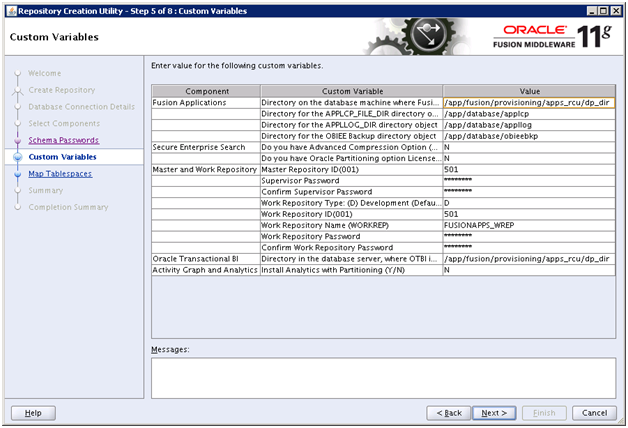The width and height of the screenshot is (628, 428).
Task: Select 'Directory for the APPLCP_FILE_DIR' variable cell
Action: [352, 114]
